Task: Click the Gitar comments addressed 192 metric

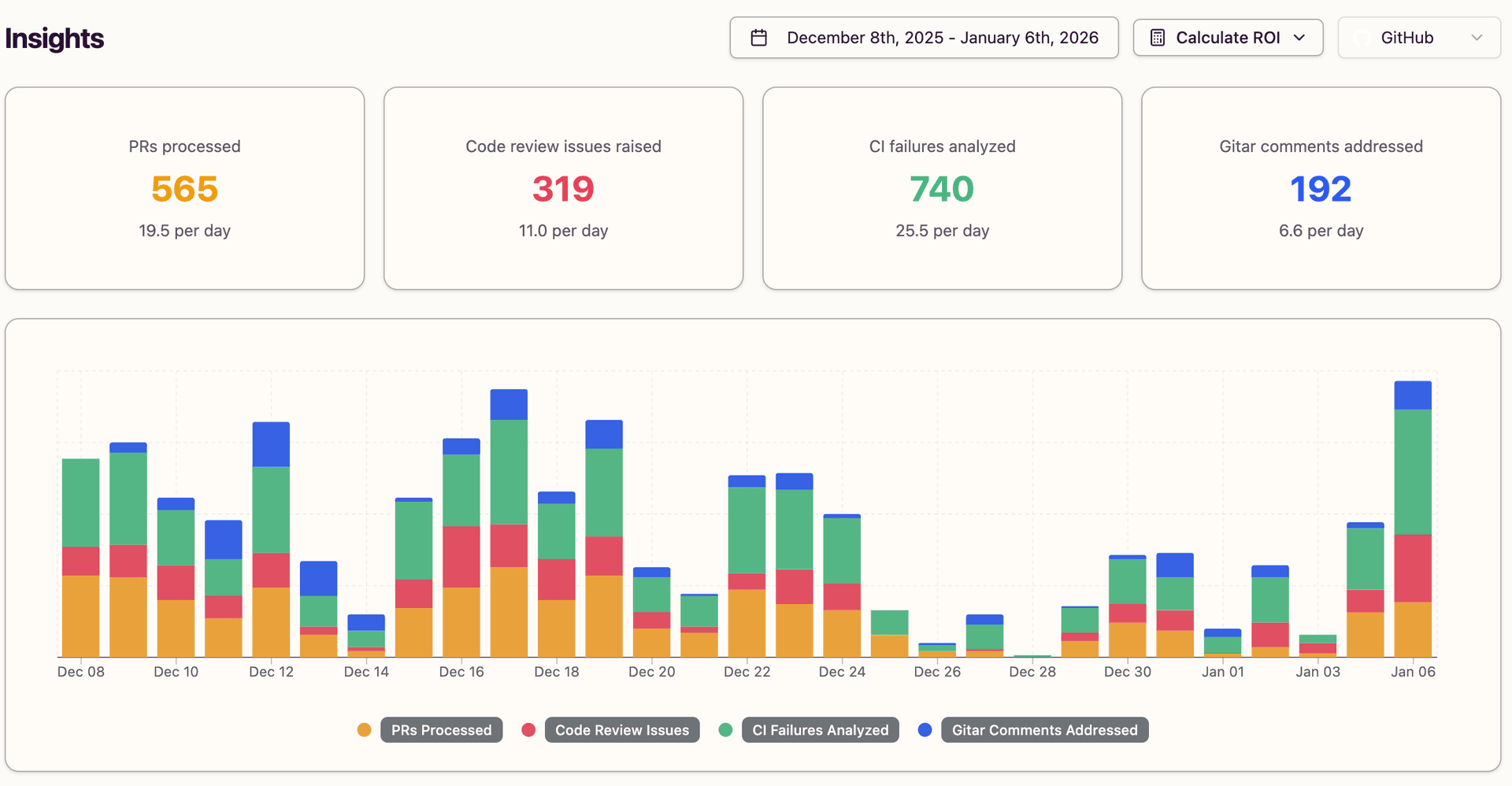Action: (1321, 189)
